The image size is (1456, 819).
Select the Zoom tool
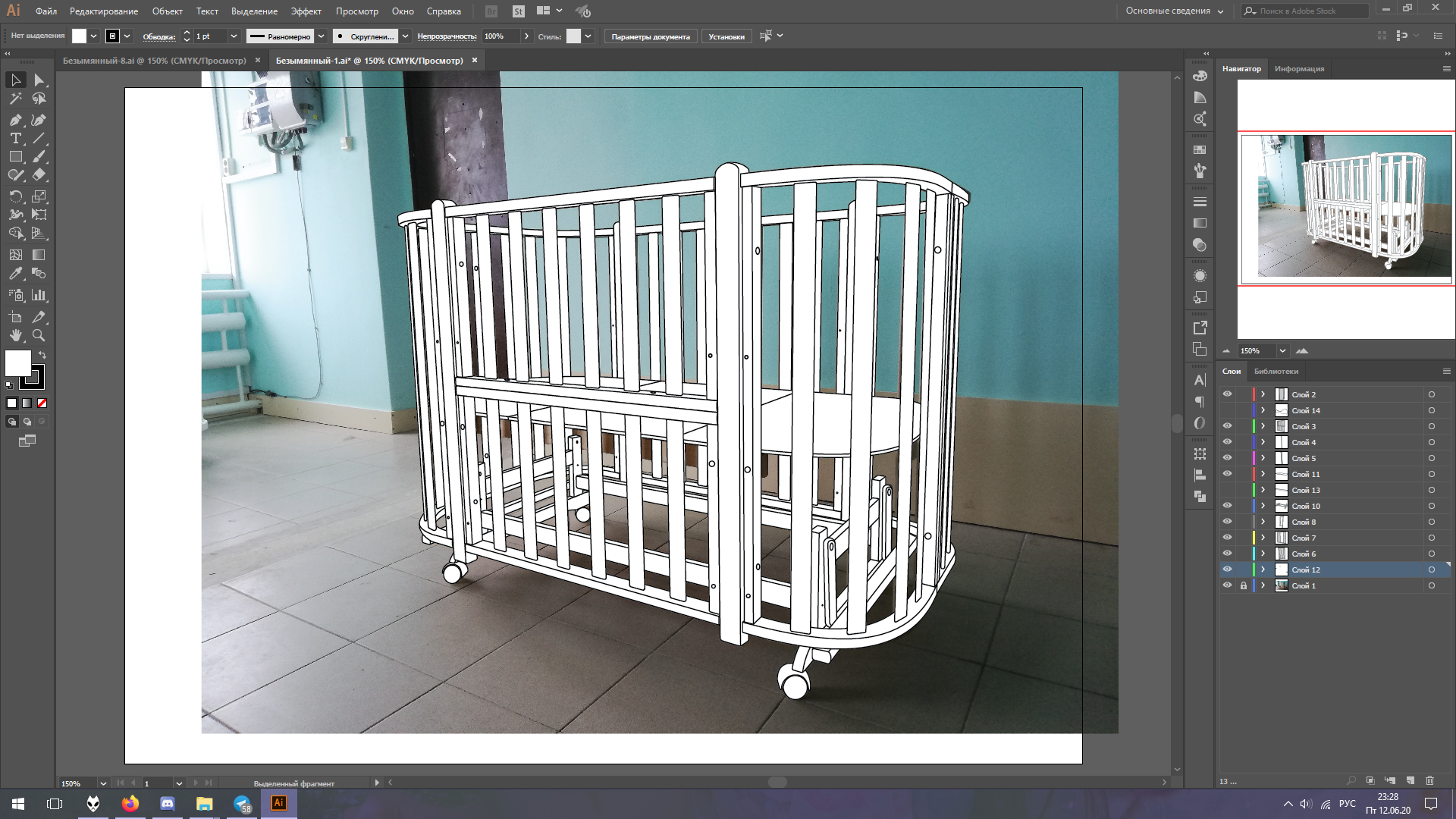coord(39,335)
